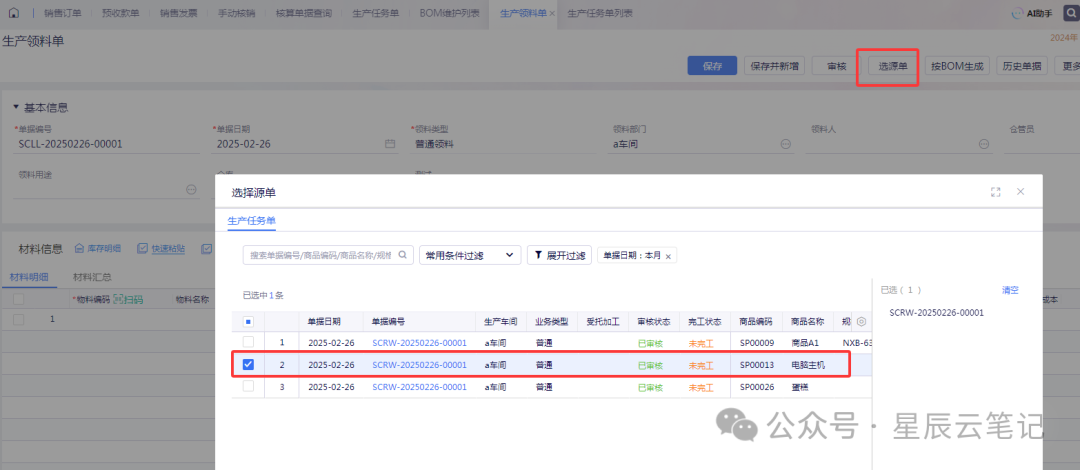1080x470 pixels.
Task: Click the 单据编号 SCLL-20250226-00001 field
Action: click(x=109, y=144)
